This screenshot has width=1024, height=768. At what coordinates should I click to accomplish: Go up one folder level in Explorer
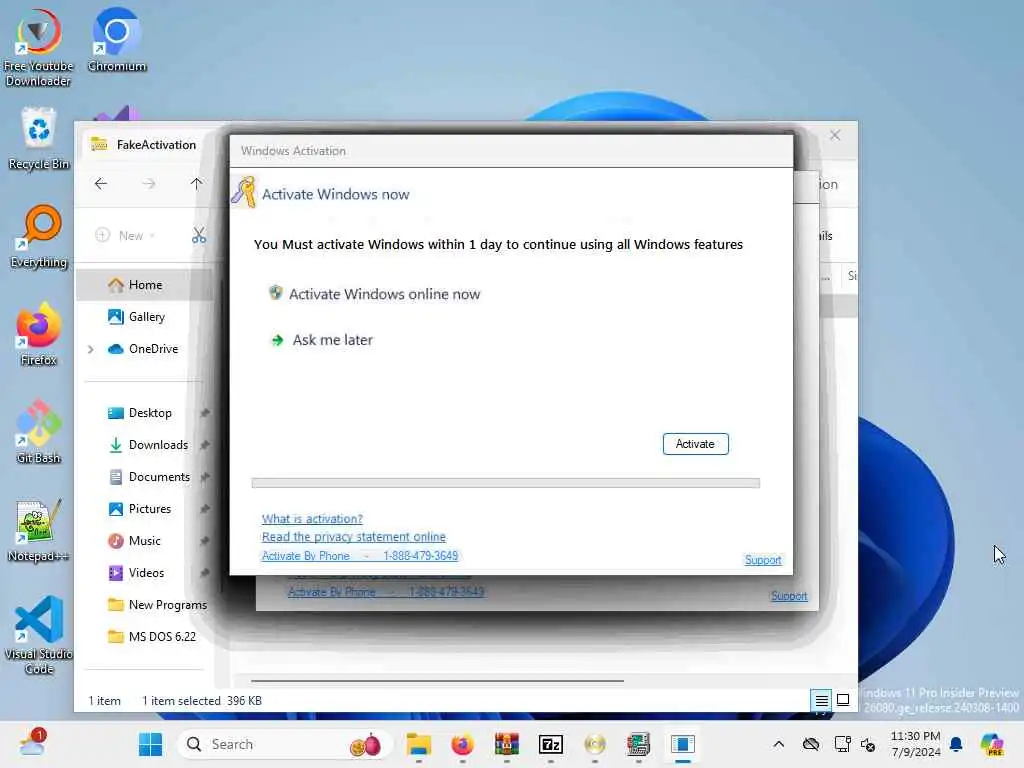click(x=197, y=184)
